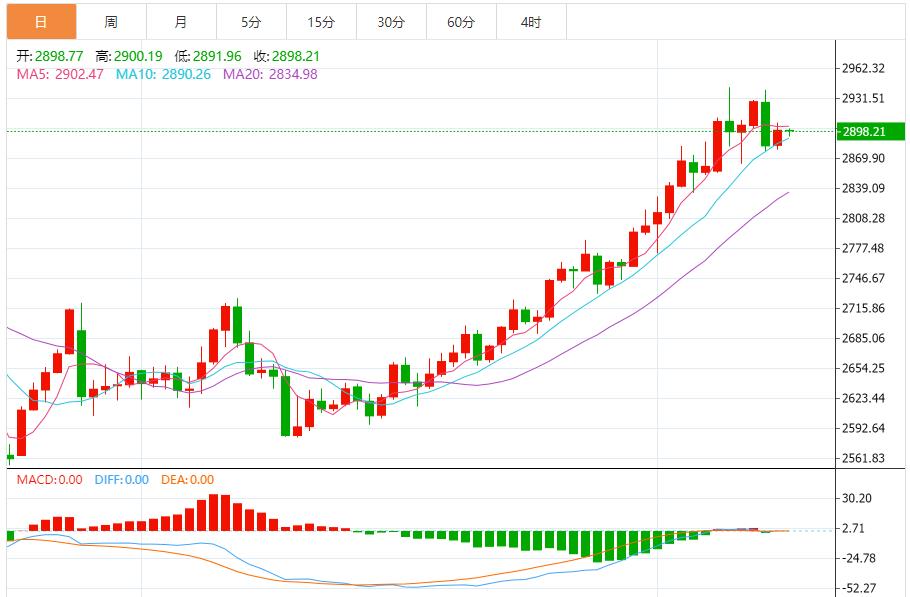The height and width of the screenshot is (597, 910).
Task: Open the 5分 chart interval
Action: tap(251, 22)
